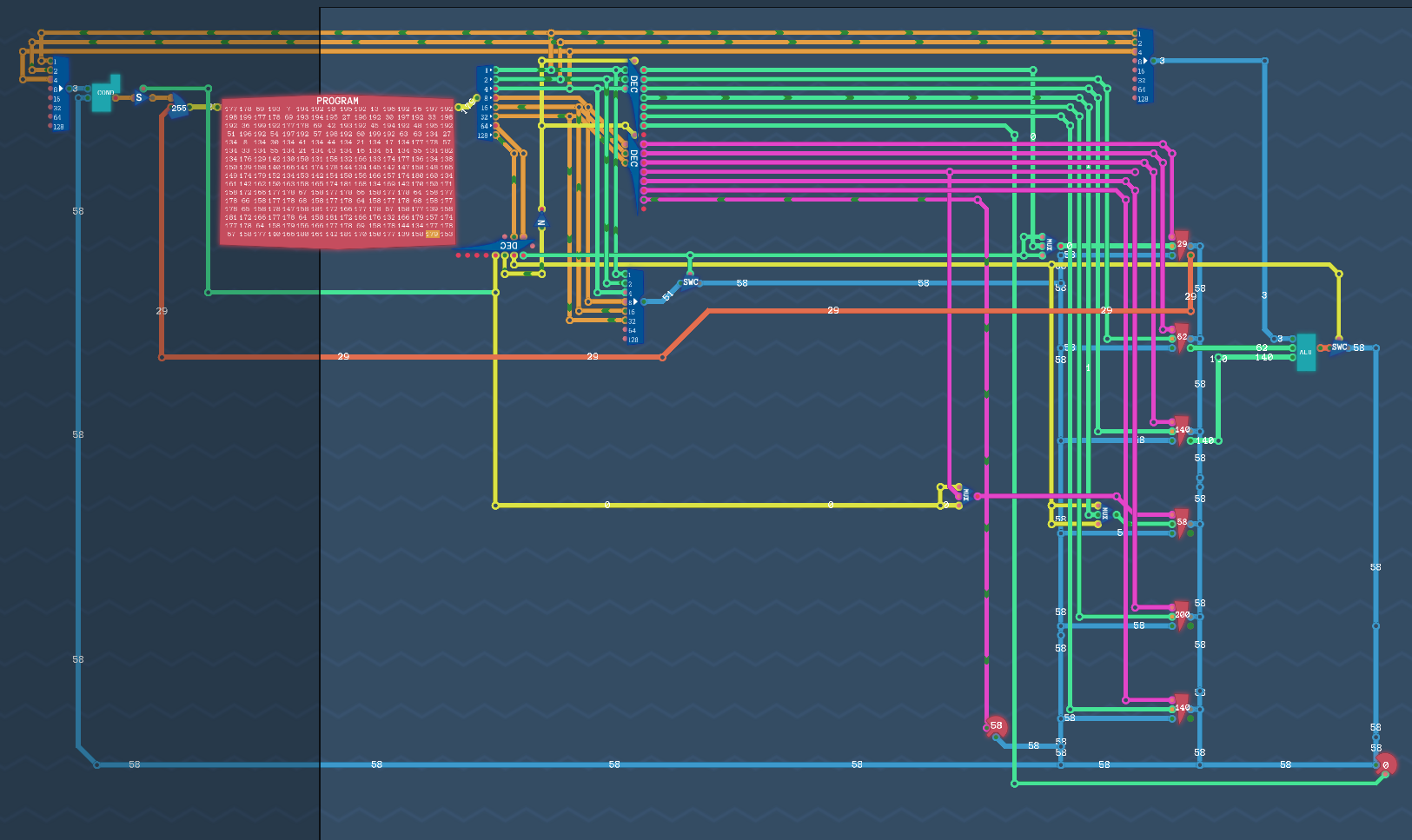Click the second DEC decoder with magenta outputs
The image size is (1412, 840).
click(x=633, y=159)
